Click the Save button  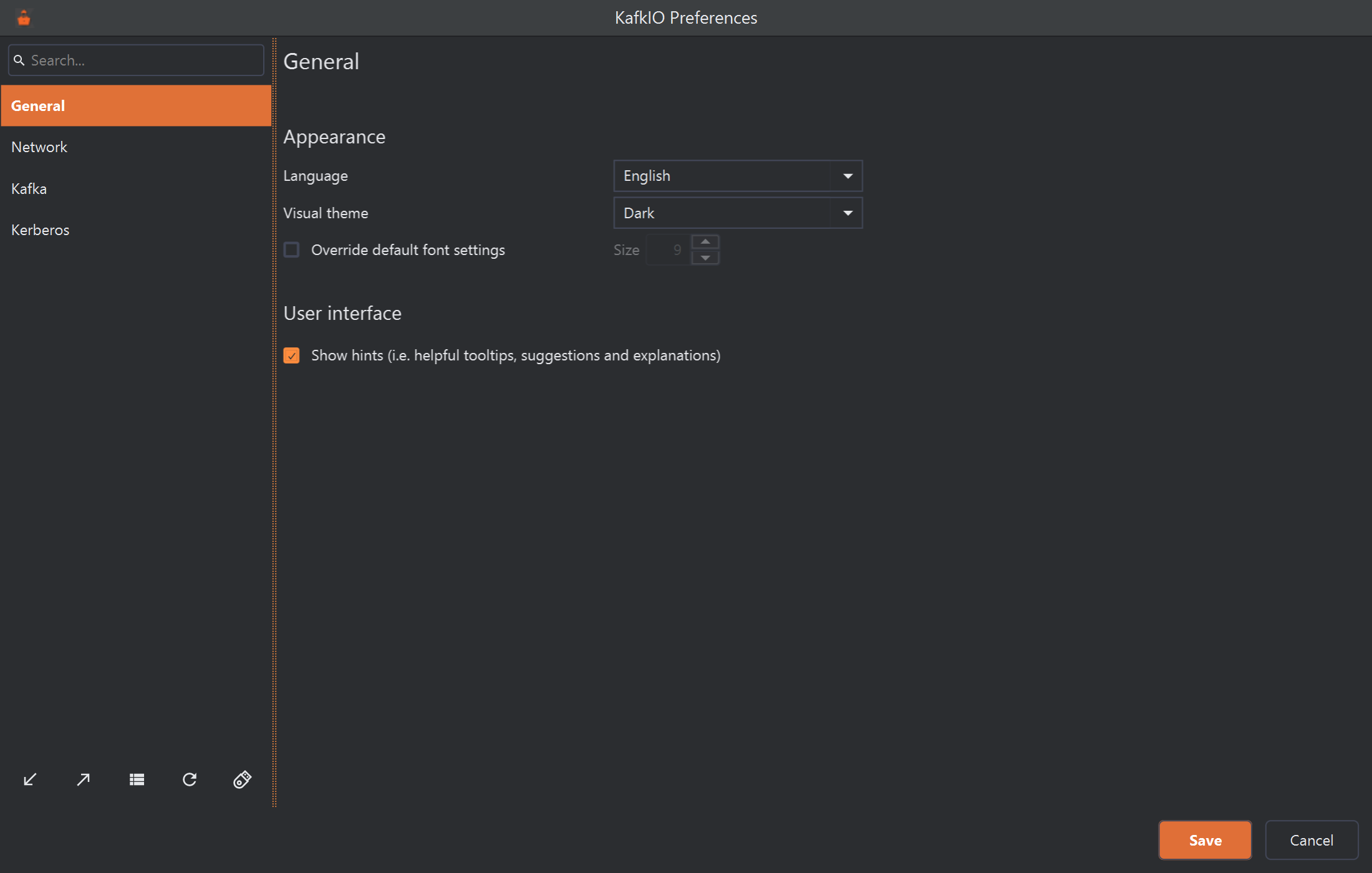click(1205, 840)
